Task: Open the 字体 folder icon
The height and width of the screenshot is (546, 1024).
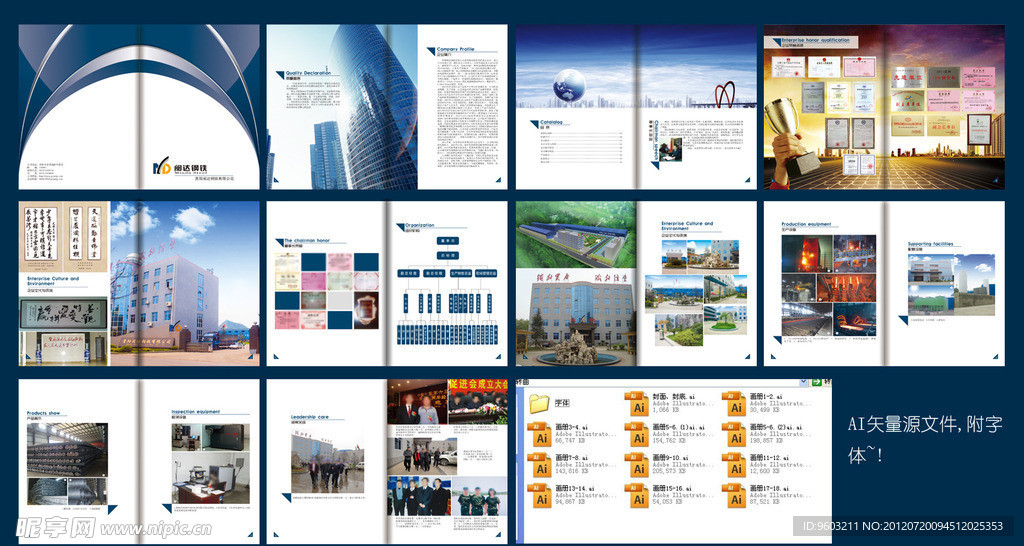Action: [539, 404]
